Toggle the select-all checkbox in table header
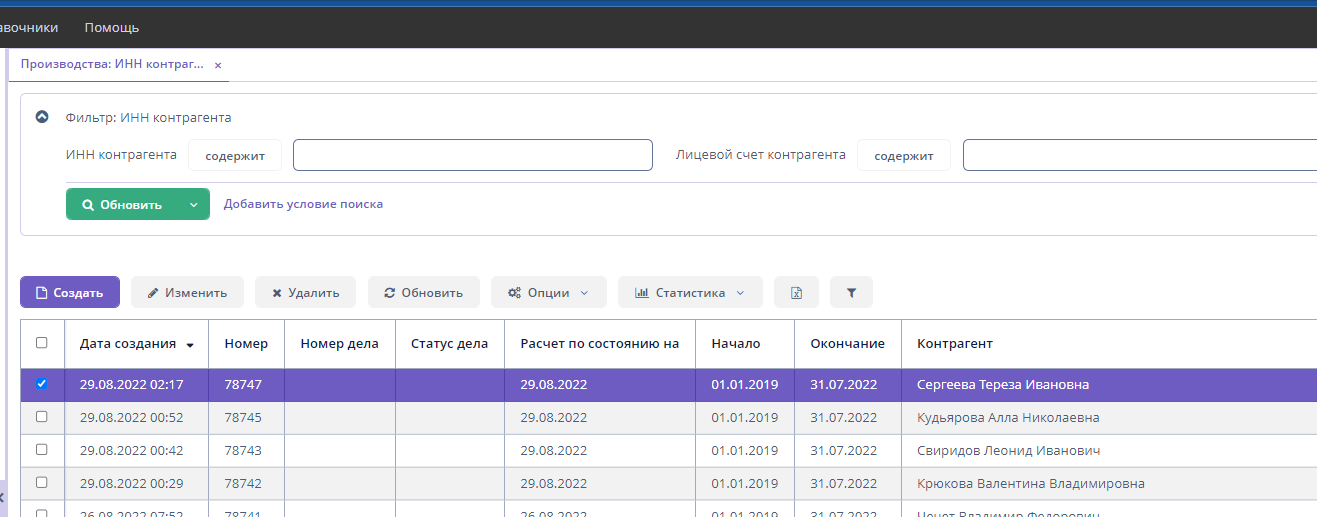 (42, 343)
